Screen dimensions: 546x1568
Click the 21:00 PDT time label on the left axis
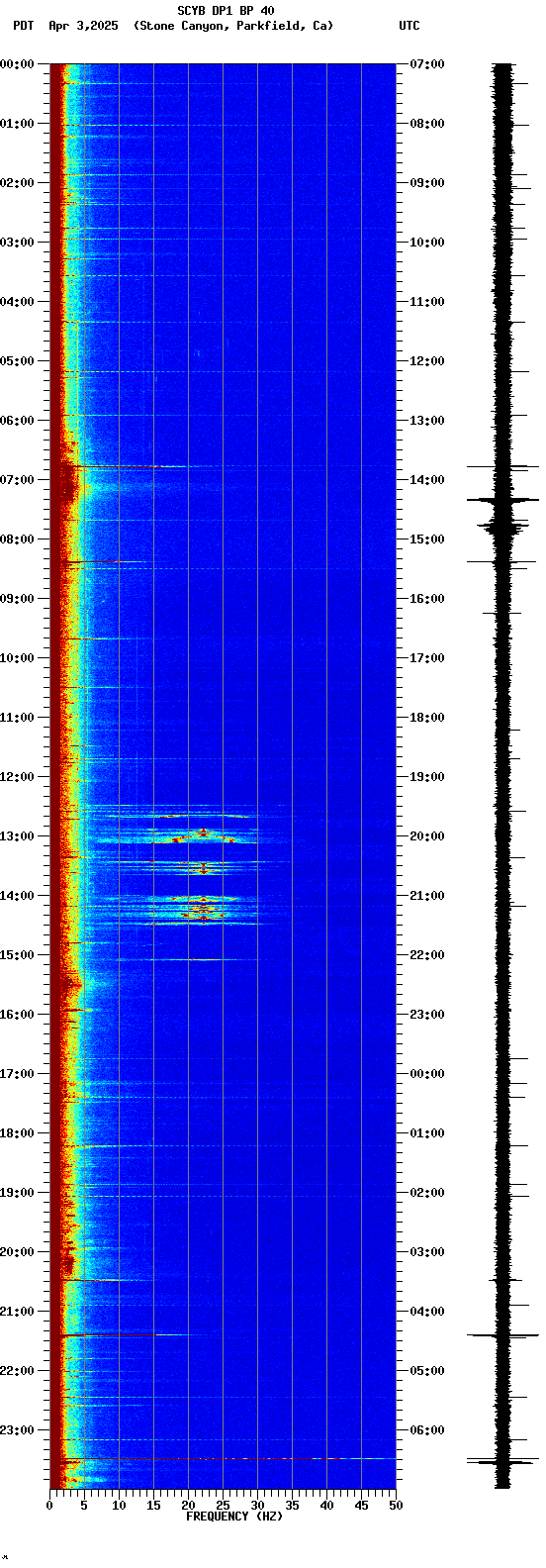pyautogui.click(x=17, y=1312)
